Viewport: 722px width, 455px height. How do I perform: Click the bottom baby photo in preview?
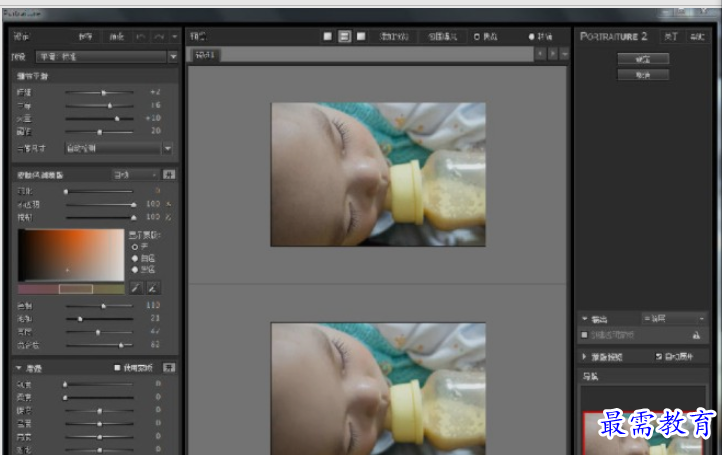[x=378, y=389]
